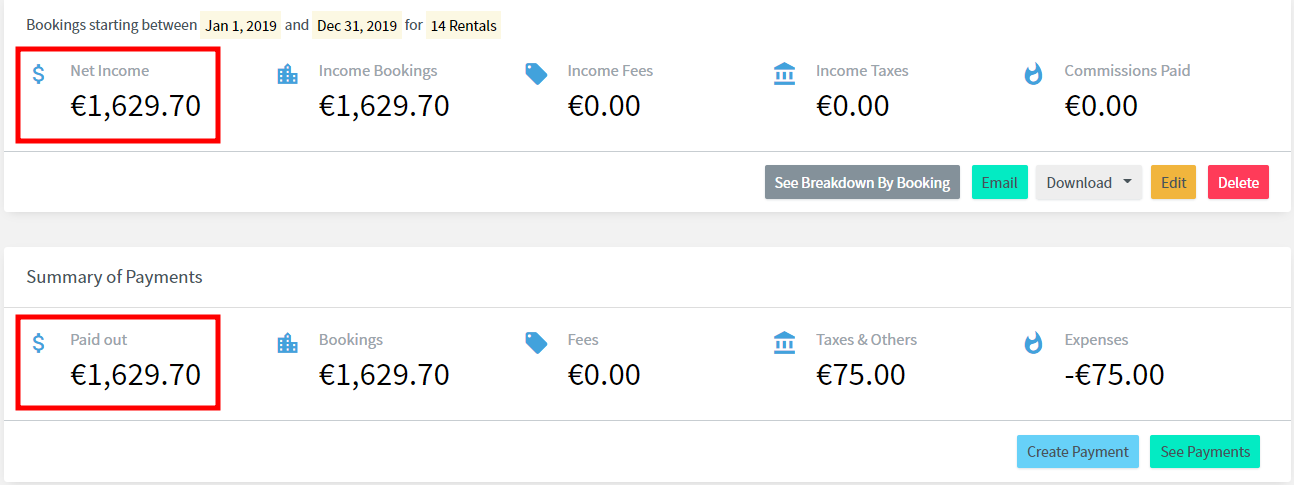
Task: Click the Net Income dollar icon
Action: (39, 73)
